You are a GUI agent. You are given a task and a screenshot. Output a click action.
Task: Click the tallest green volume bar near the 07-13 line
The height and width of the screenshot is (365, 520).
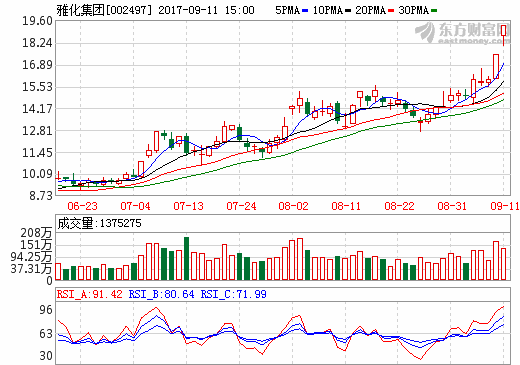187,258
